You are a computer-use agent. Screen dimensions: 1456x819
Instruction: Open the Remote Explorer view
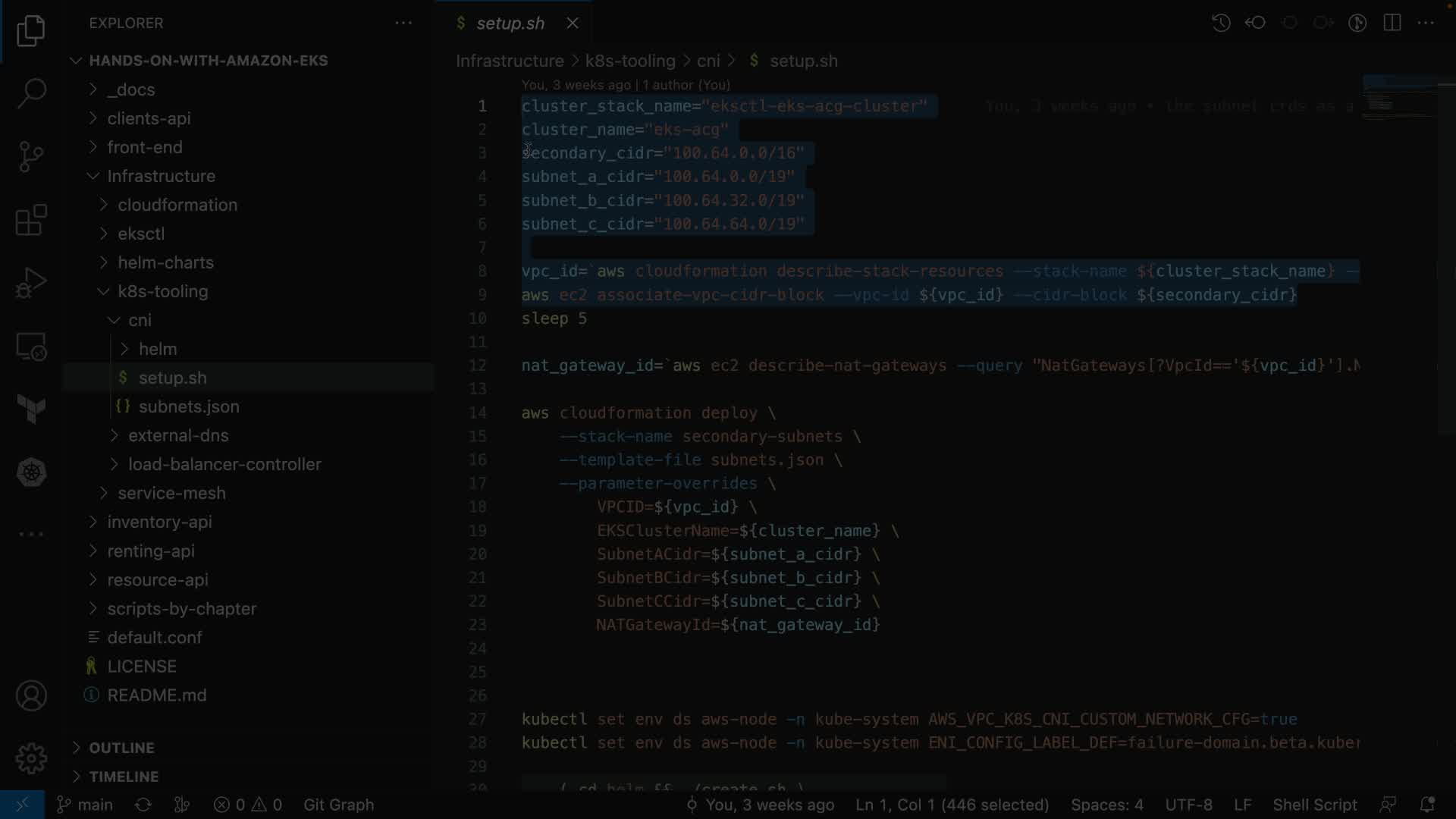coord(31,347)
